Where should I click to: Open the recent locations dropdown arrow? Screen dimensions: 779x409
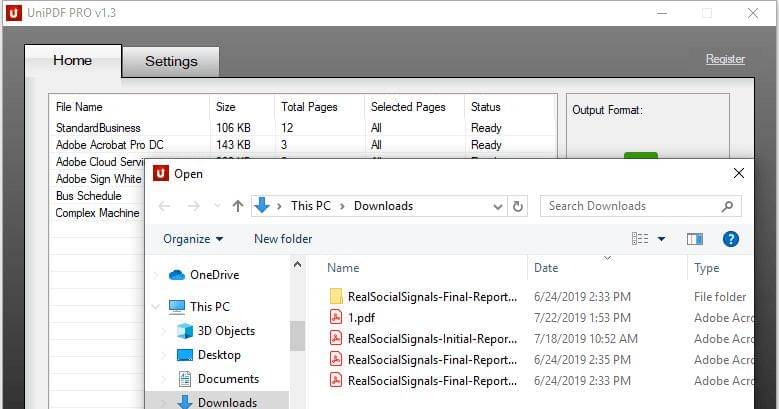click(217, 206)
